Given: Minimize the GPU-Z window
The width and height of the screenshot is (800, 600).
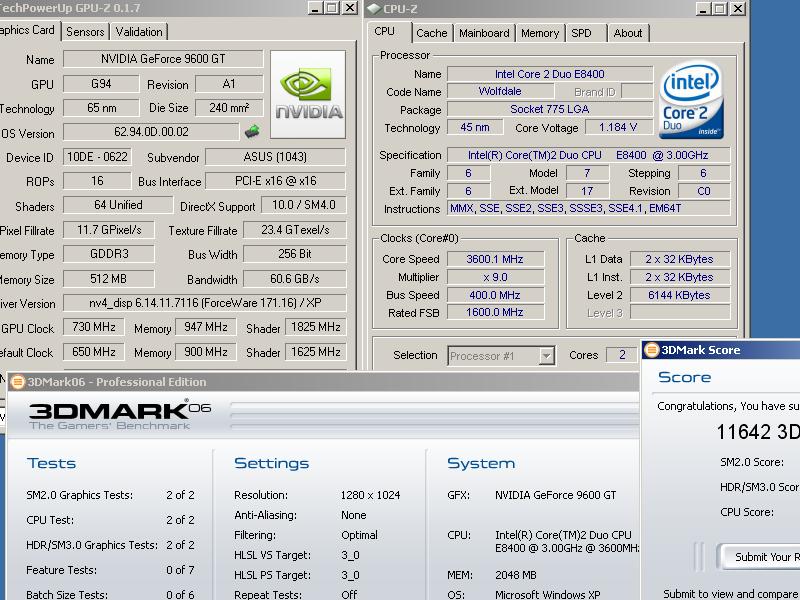Looking at the screenshot, I should 316,8.
